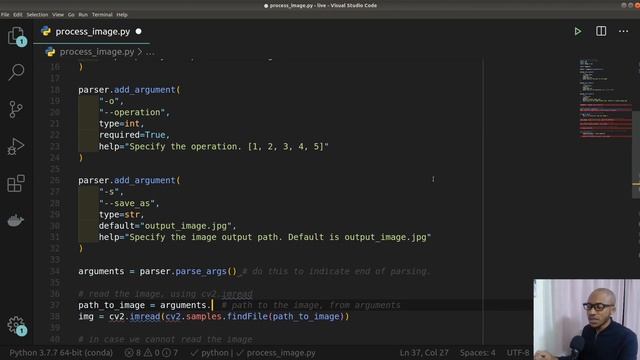Click the minimap code overview

[x=605, y=99]
